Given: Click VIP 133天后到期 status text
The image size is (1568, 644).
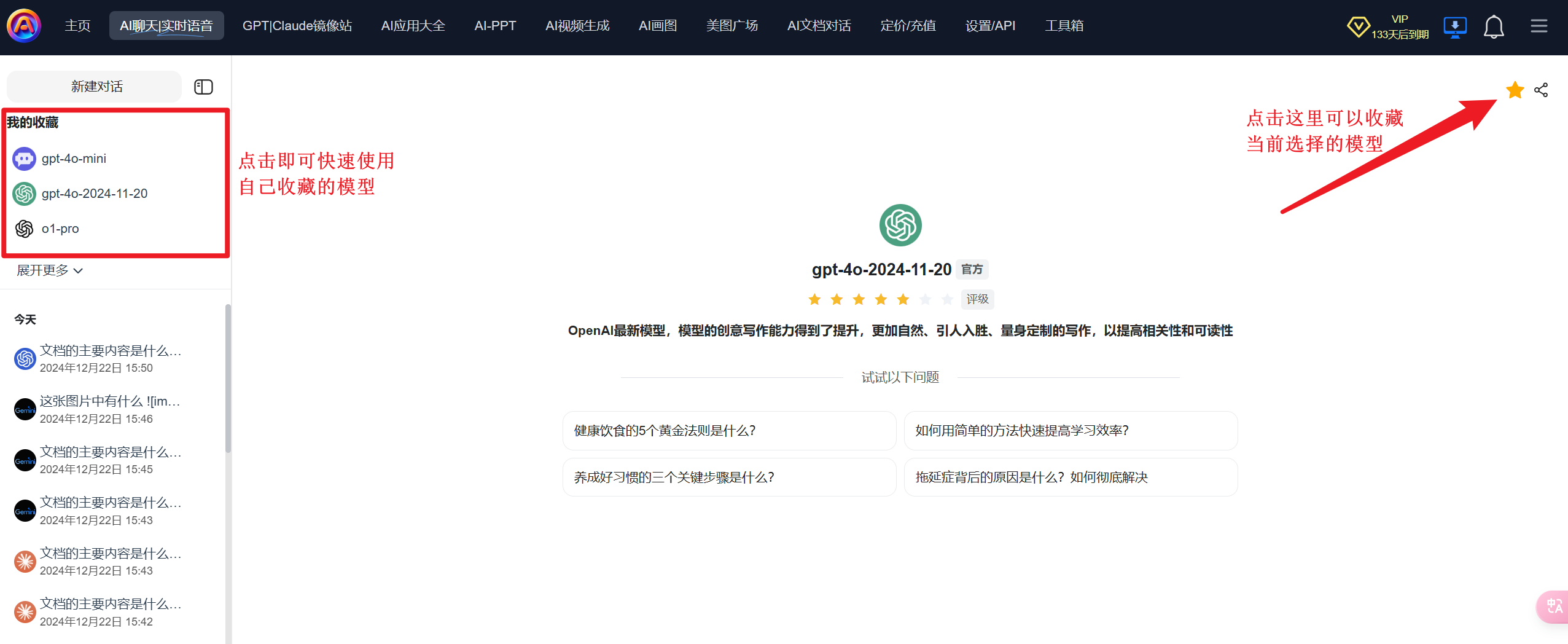Looking at the screenshot, I should pyautogui.click(x=1400, y=27).
